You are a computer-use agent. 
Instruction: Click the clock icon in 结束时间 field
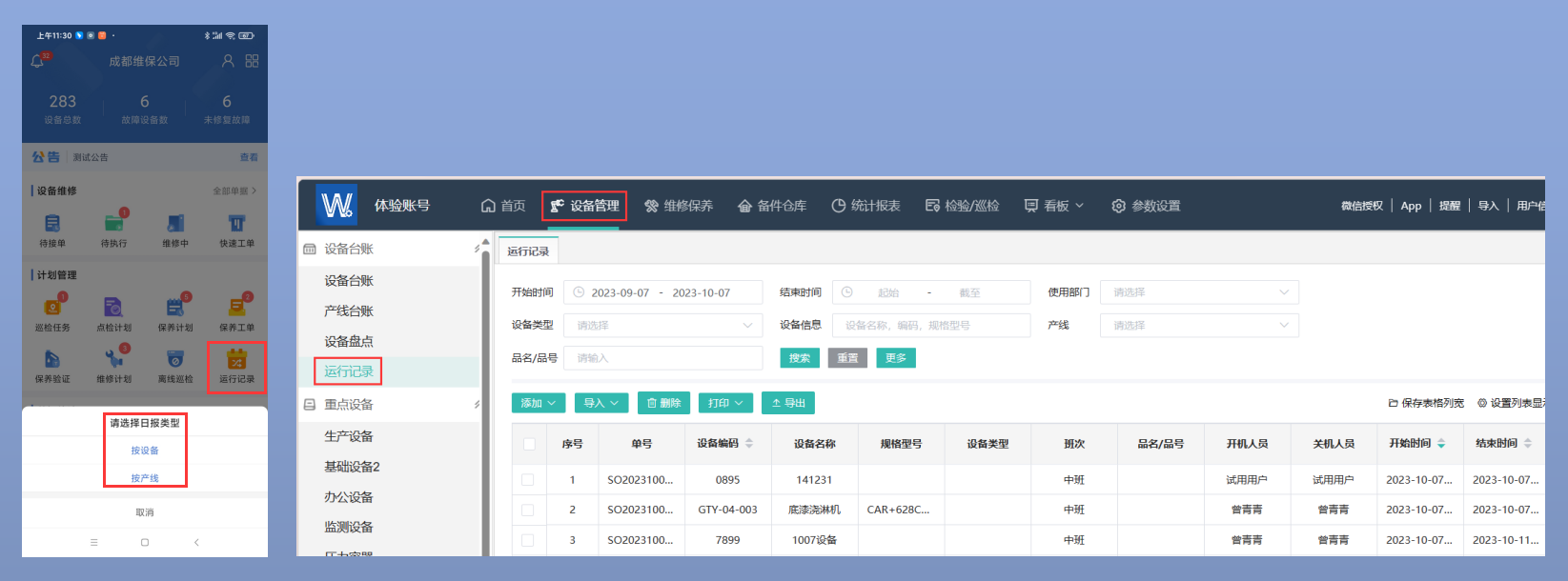pos(846,292)
